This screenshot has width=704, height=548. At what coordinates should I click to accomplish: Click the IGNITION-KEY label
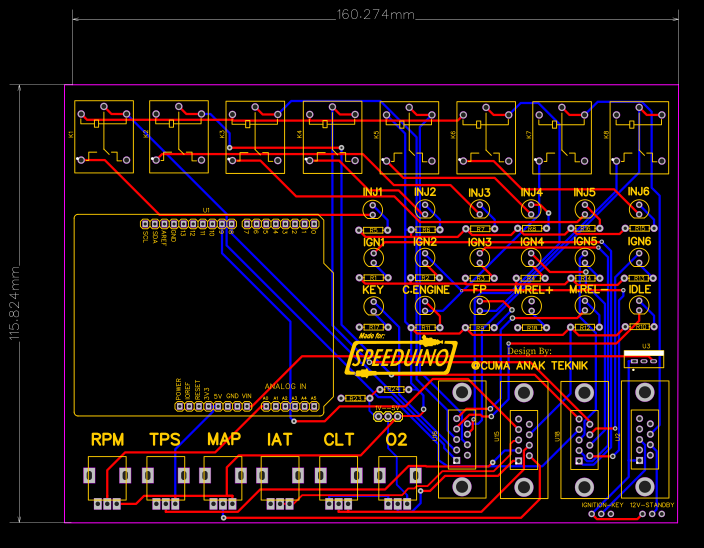(603, 505)
